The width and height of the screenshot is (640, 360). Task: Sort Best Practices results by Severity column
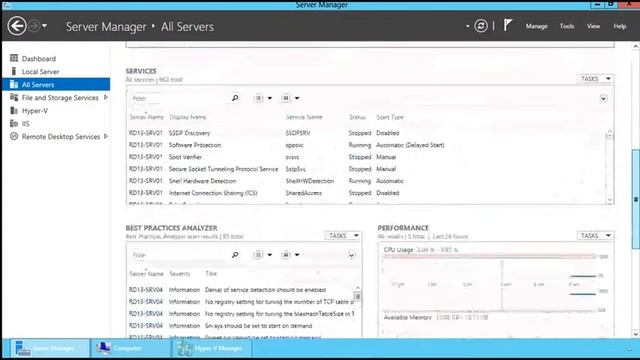[x=180, y=274]
